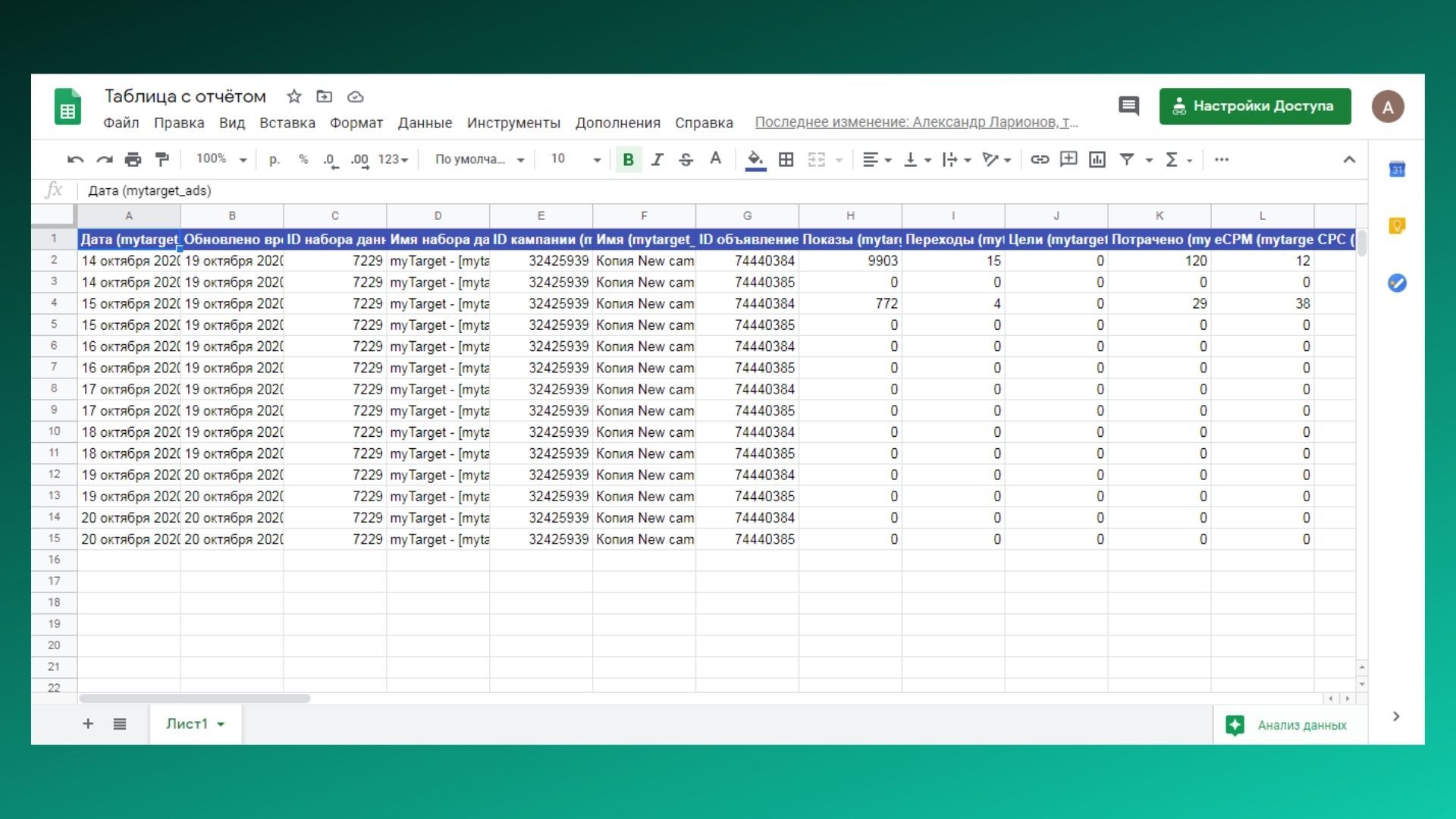Click Настройки Доступа share button
This screenshot has height=819, width=1456.
coord(1255,106)
